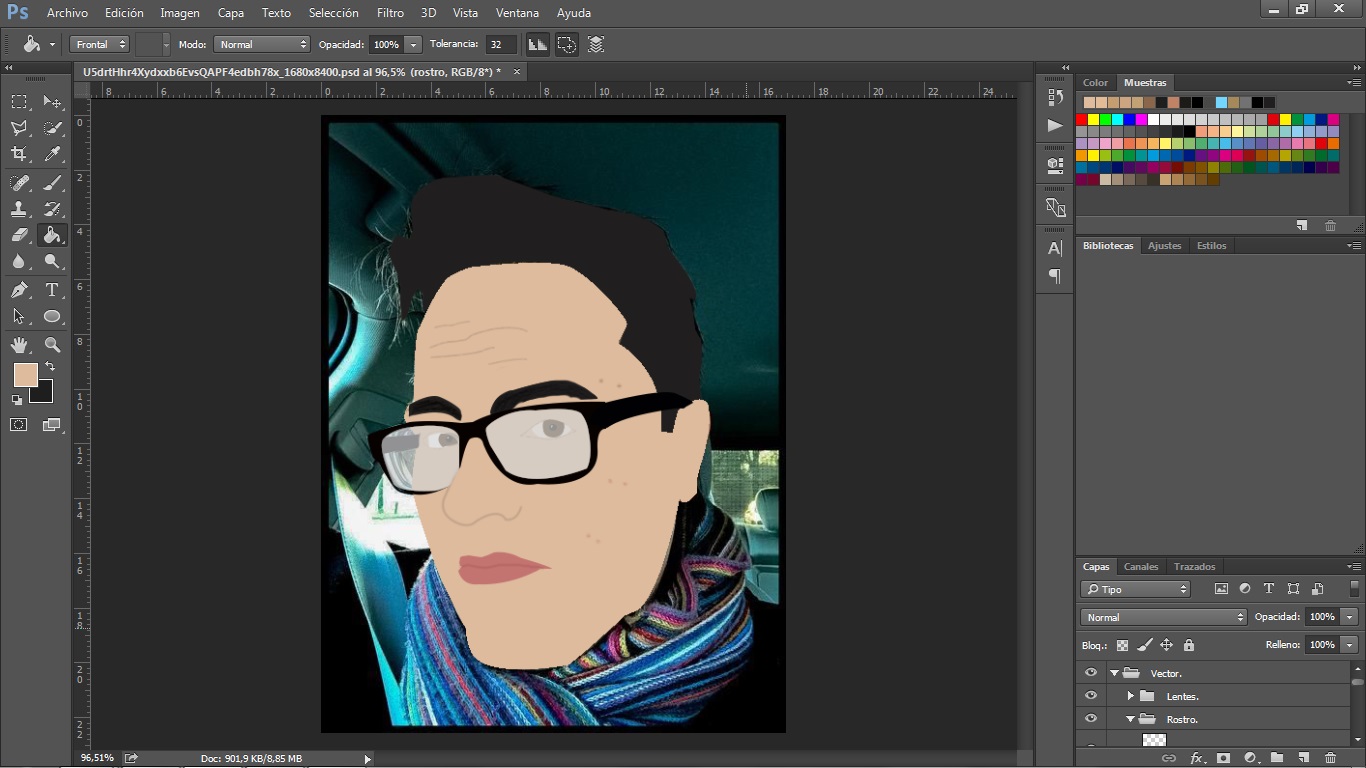Open the Actions panel play icon

(x=1055, y=125)
